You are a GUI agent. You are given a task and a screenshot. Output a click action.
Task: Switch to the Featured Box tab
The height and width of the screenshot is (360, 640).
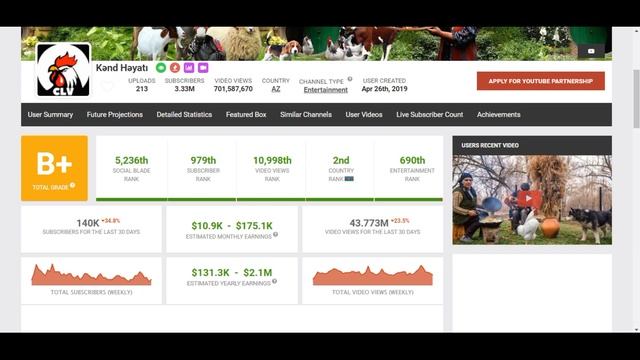[x=246, y=115]
